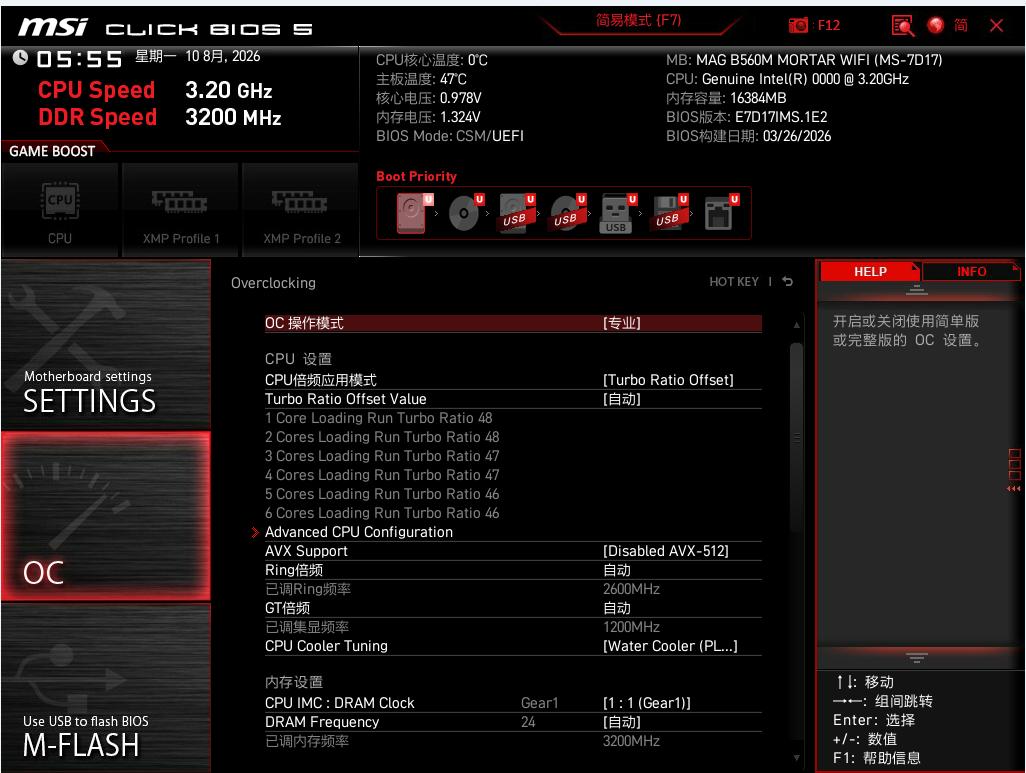The height and width of the screenshot is (773, 1026).
Task: Change CPU IMC : DRAM Clock [1 : 1 (Gear1)]
Action: pyautogui.click(x=513, y=703)
